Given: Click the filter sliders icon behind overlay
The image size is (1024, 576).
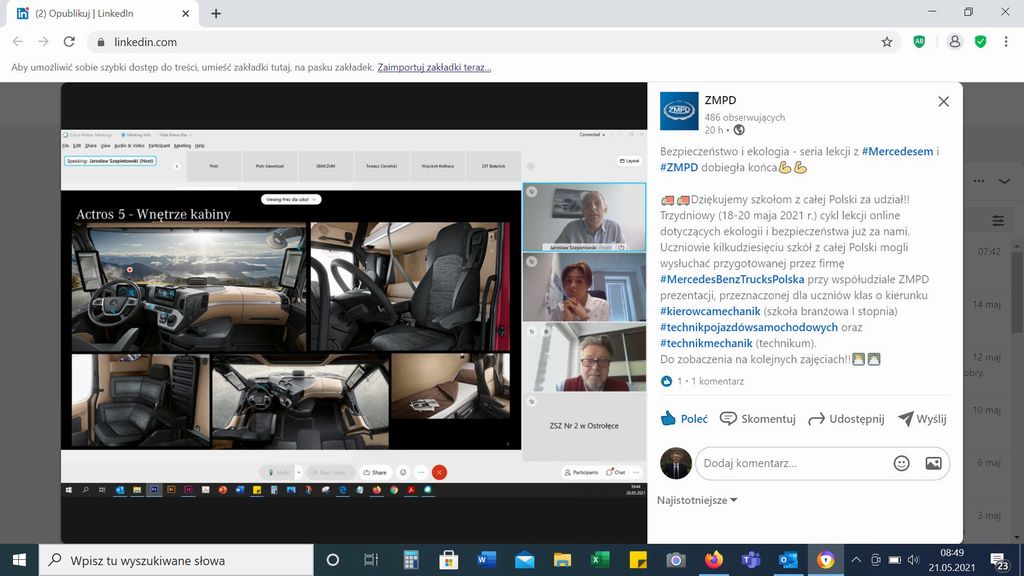Looking at the screenshot, I should click(999, 221).
